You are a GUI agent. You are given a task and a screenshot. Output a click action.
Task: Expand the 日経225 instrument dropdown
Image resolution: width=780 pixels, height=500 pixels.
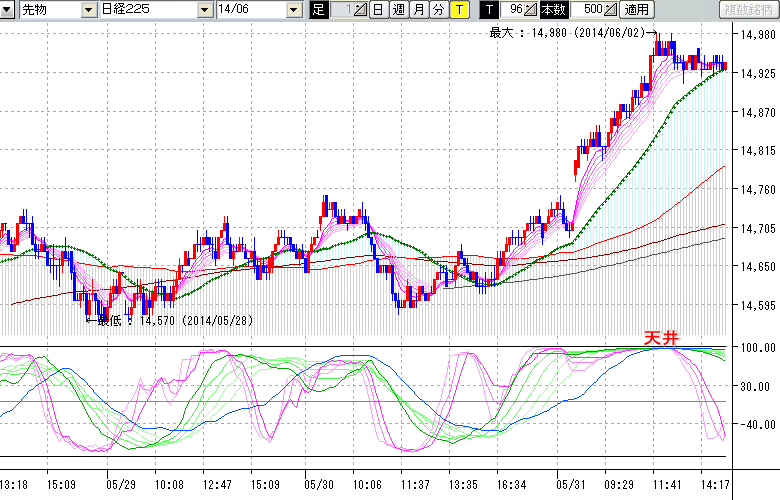205,10
